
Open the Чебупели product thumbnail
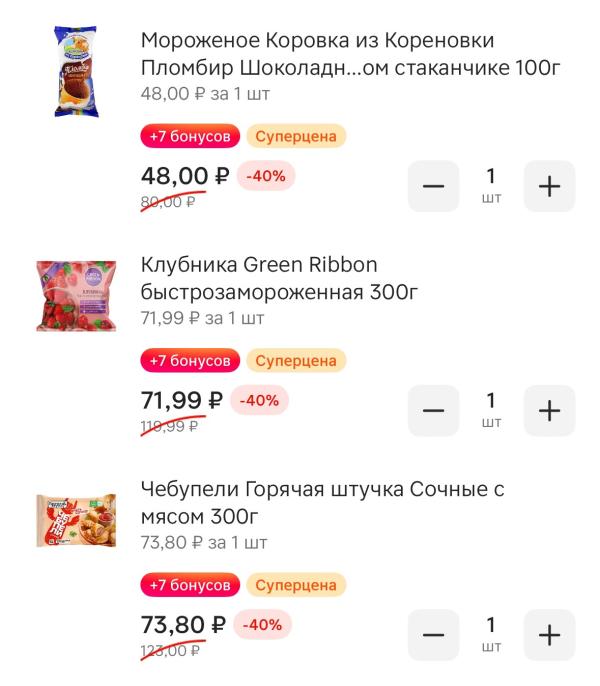click(x=76, y=520)
